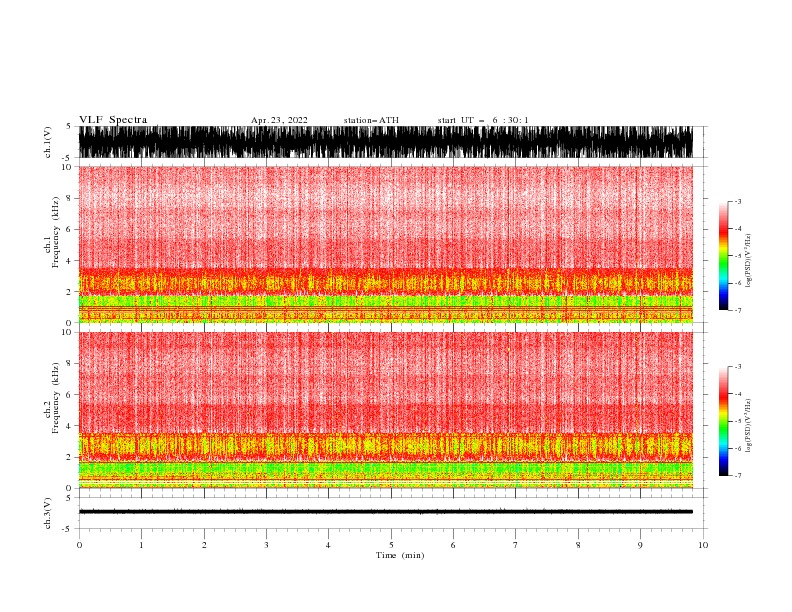Click the ch.2 colorbar "log(PSD)(V²/Hz)" label

click(749, 425)
